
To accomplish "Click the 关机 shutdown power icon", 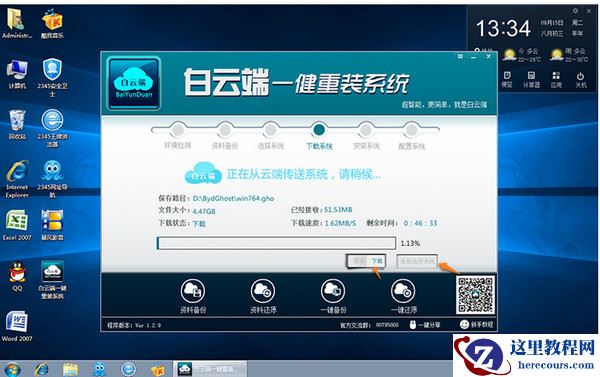I will [x=580, y=79].
